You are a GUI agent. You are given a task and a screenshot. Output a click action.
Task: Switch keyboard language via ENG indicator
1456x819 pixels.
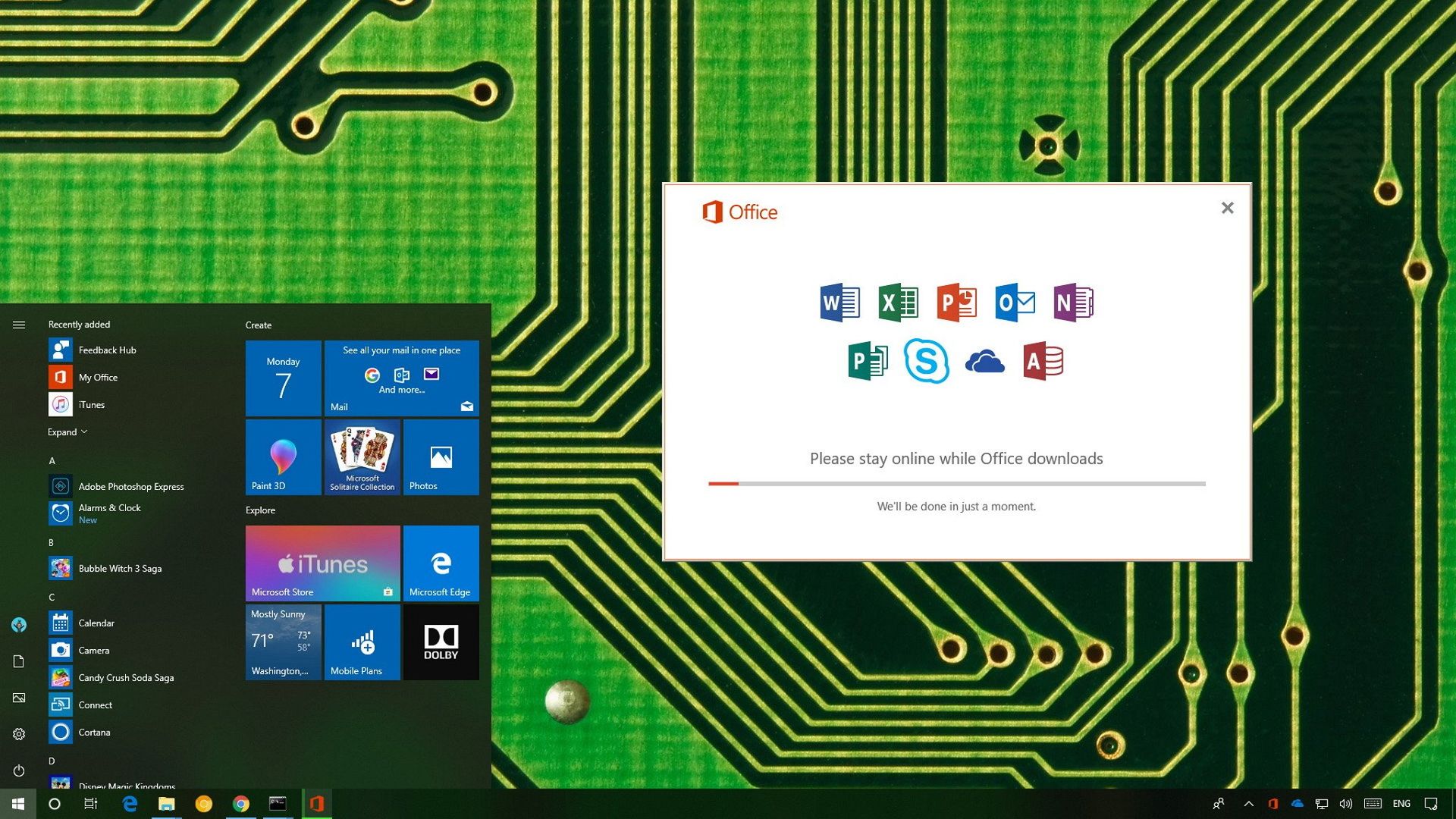tap(1401, 803)
